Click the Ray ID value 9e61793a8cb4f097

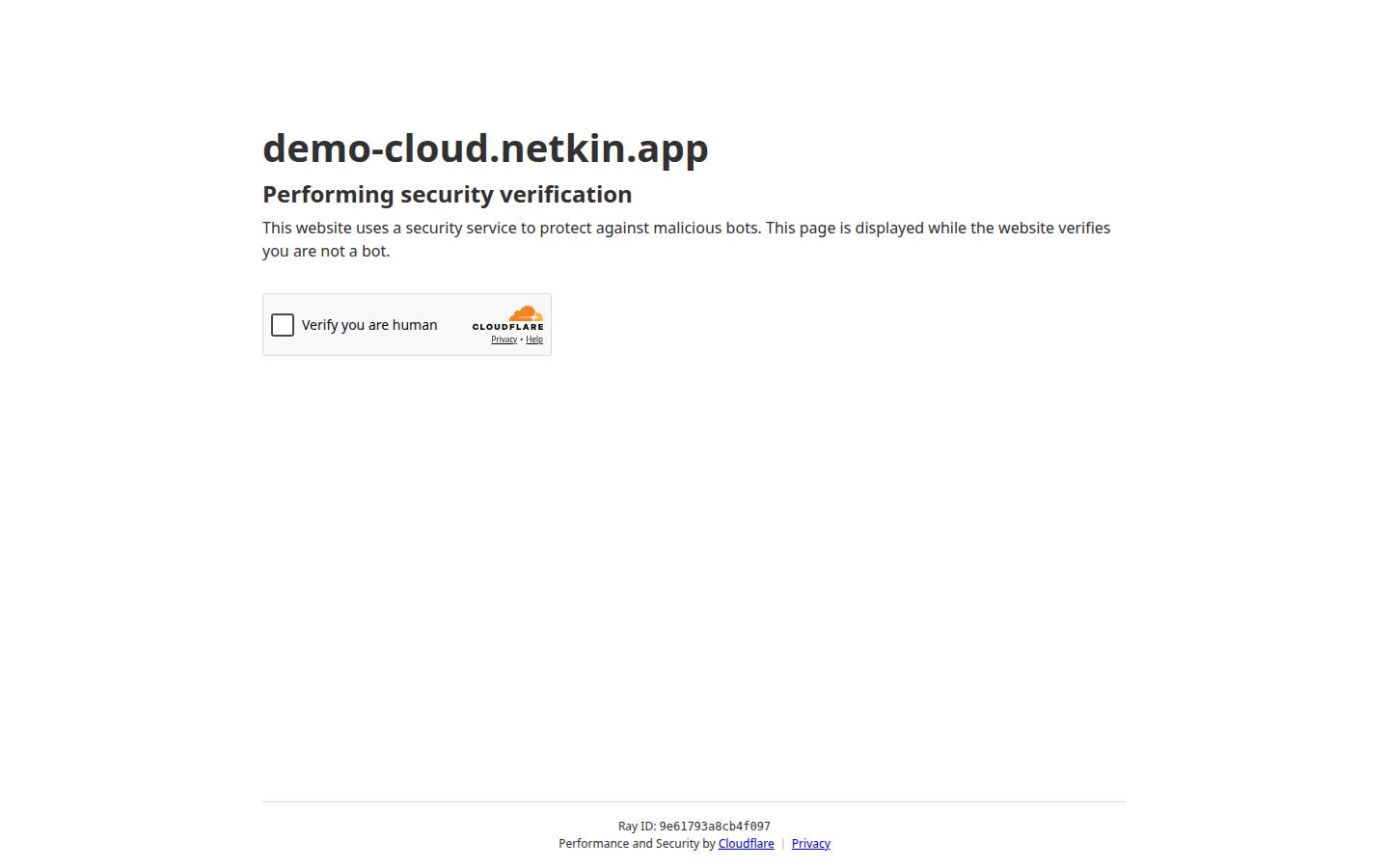coord(714,827)
